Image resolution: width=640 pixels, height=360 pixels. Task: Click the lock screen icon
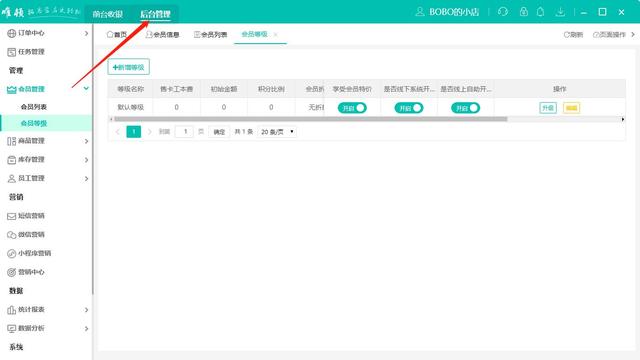tap(524, 12)
